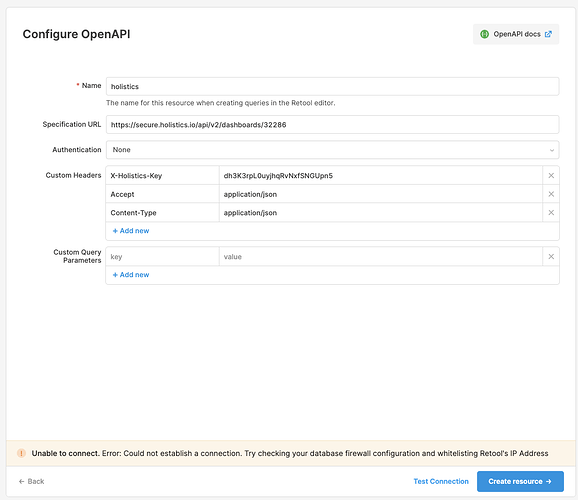Image resolution: width=578 pixels, height=500 pixels.
Task: Edit the X-Holistics-Key header name field
Action: [163, 176]
